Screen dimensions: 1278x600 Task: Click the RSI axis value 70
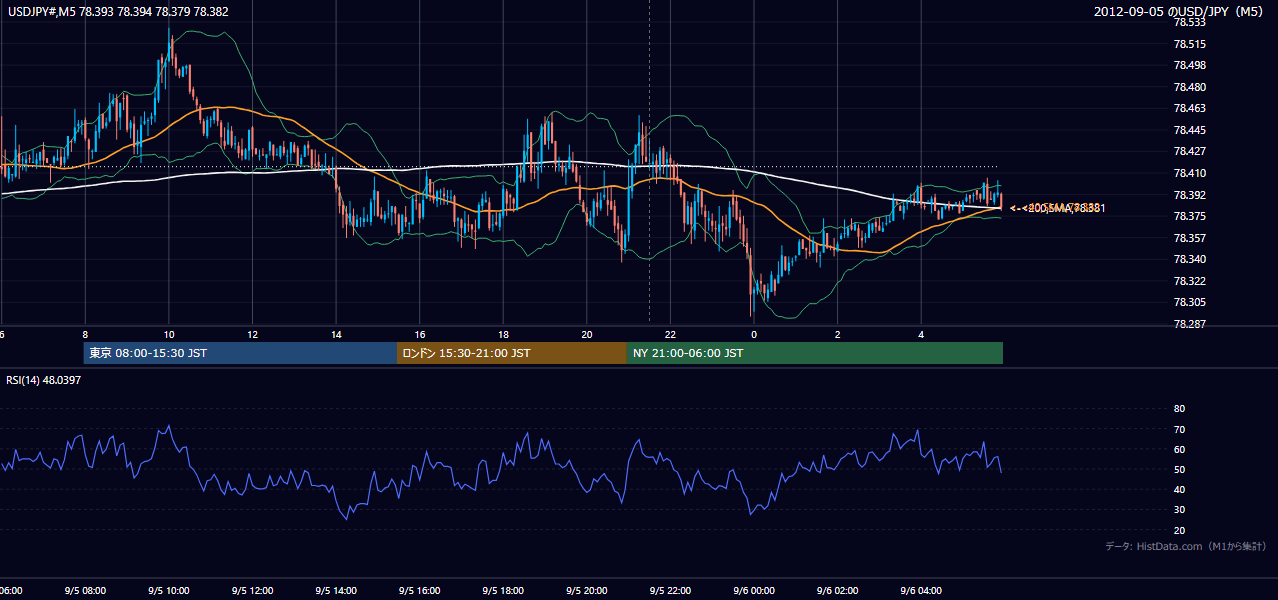1179,429
